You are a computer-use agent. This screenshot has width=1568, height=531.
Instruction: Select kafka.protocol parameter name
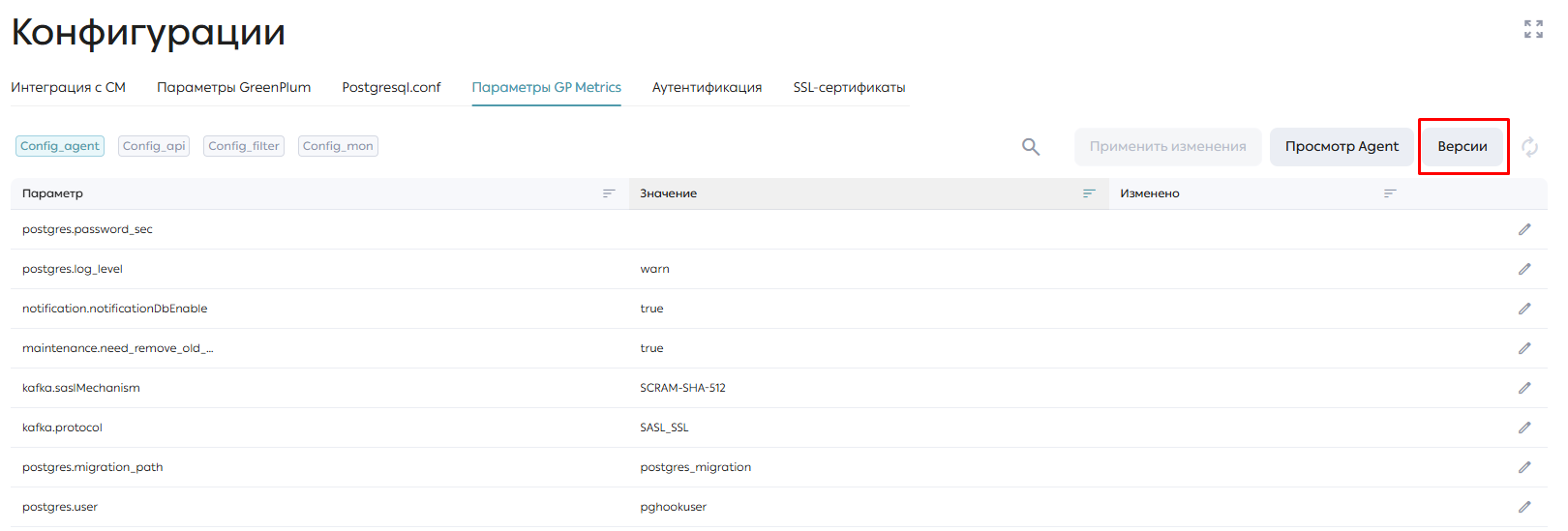pyautogui.click(x=62, y=428)
